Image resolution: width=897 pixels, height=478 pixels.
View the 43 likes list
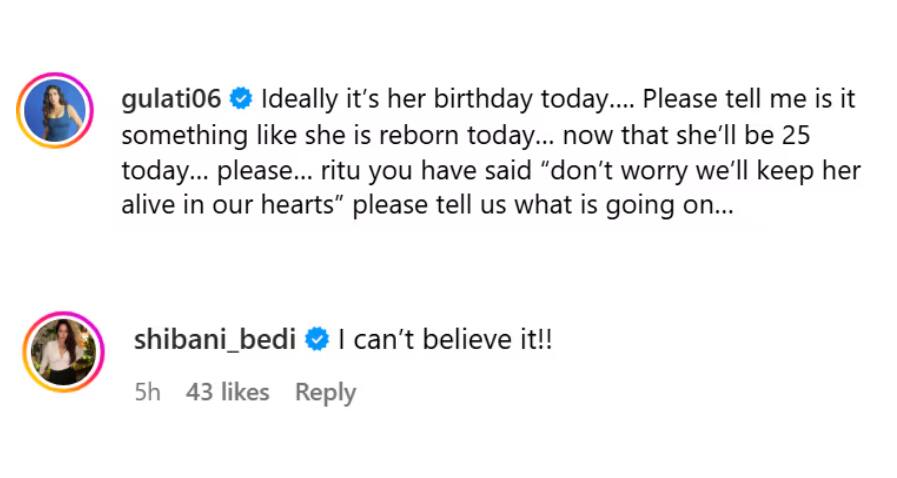(x=227, y=393)
